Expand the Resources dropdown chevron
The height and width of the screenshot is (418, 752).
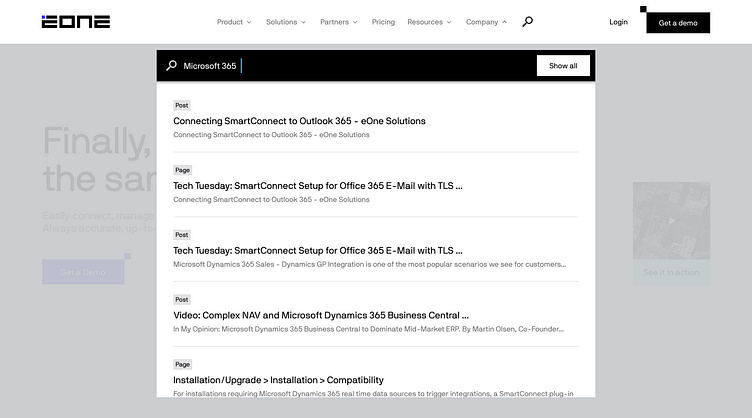pyautogui.click(x=449, y=22)
